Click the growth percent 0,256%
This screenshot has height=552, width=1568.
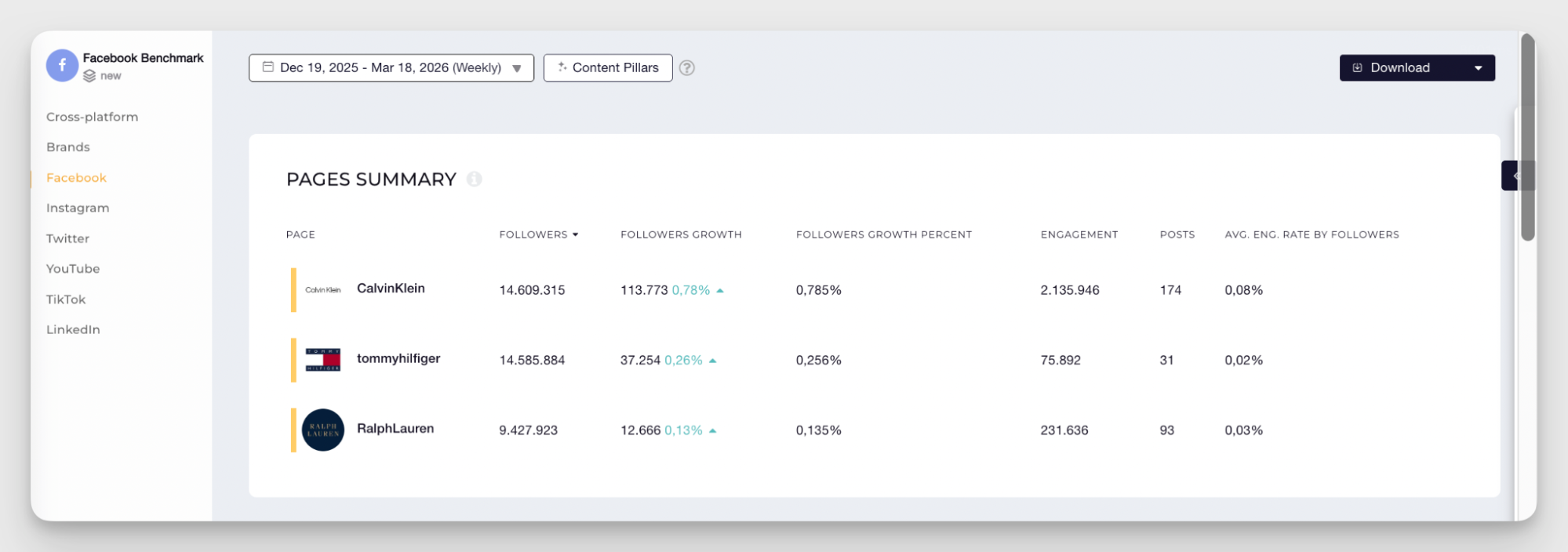(x=818, y=361)
